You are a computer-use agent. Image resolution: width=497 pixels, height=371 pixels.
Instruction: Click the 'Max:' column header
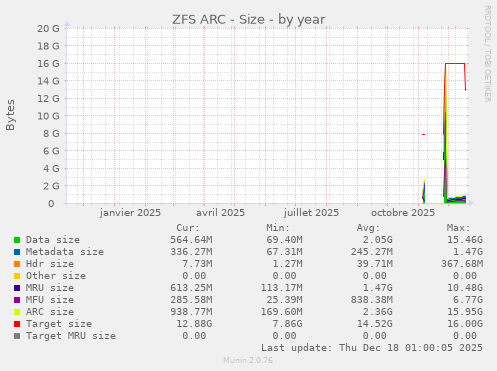pos(458,228)
